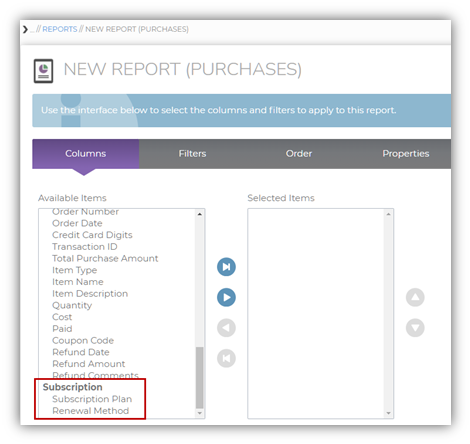Click the Selected Items scroll-down arrow

click(x=388, y=413)
